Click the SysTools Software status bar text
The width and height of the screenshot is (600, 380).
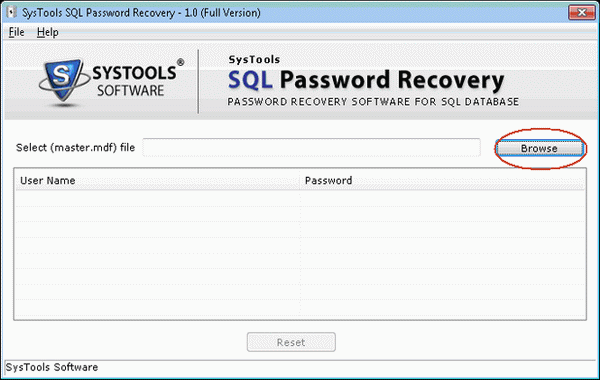pos(52,367)
